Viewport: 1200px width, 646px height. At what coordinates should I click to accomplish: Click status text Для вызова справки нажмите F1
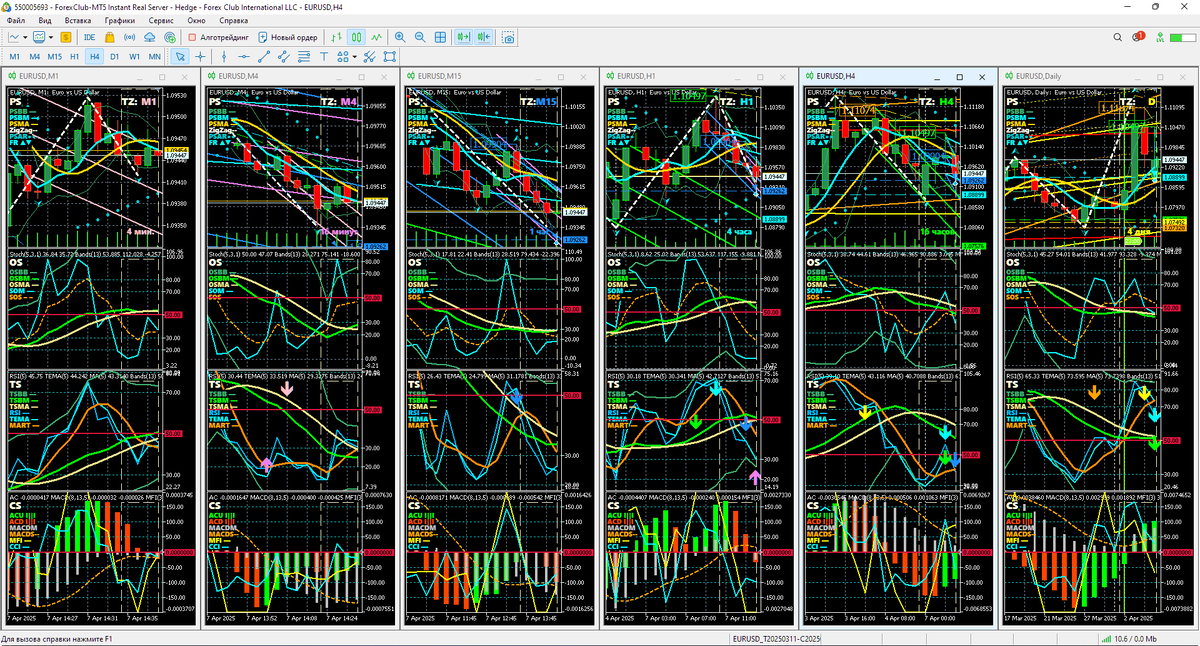point(58,638)
